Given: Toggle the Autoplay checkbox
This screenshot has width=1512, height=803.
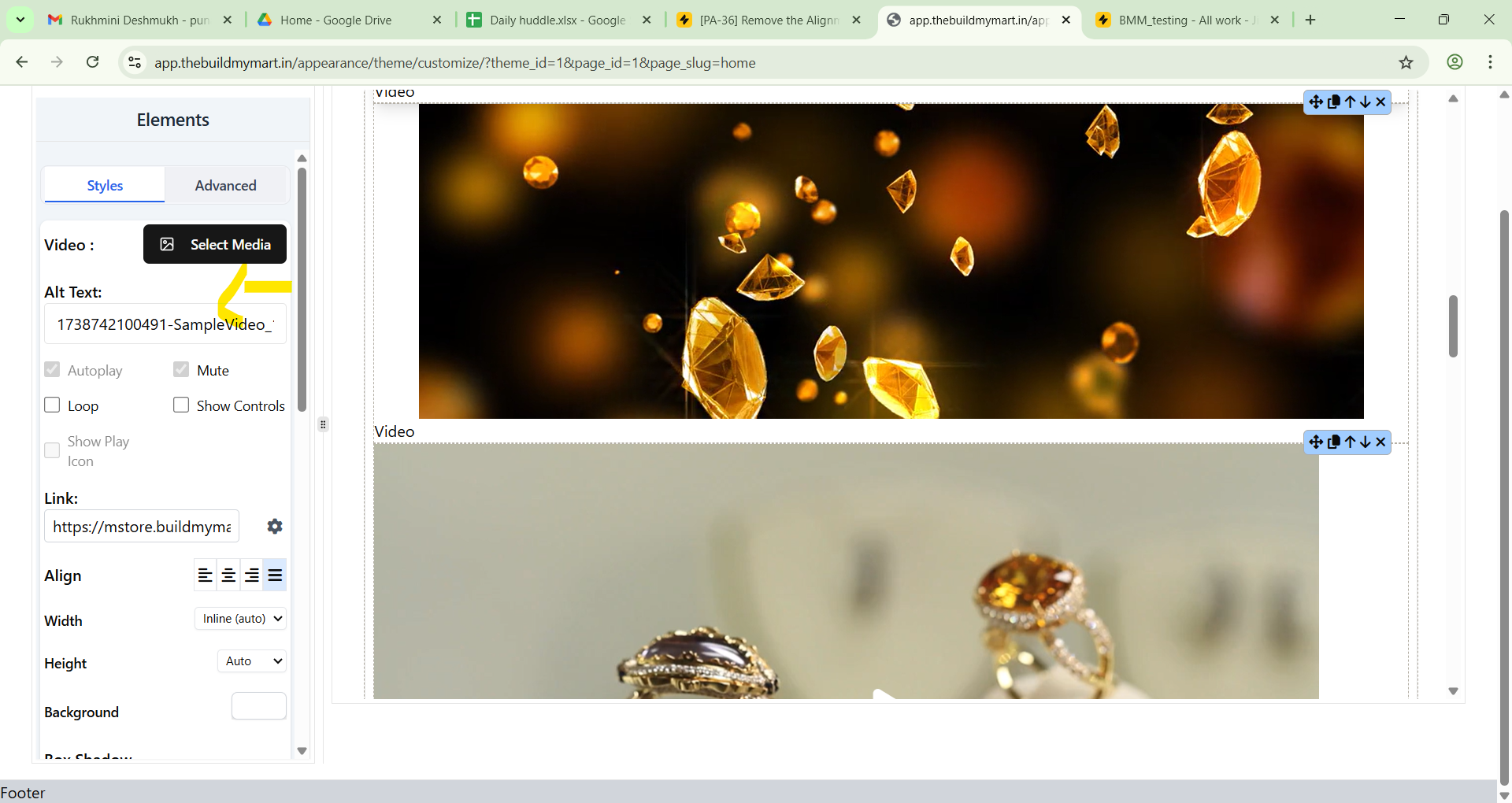Looking at the screenshot, I should [x=52, y=369].
